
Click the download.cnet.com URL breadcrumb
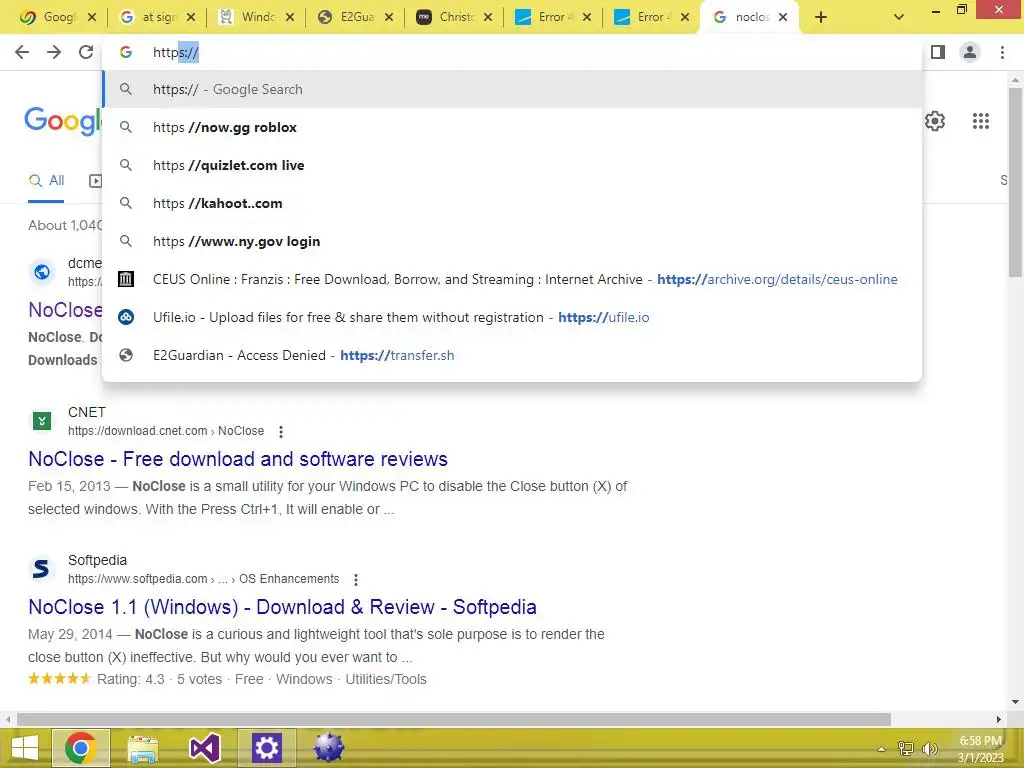pyautogui.click(x=166, y=431)
